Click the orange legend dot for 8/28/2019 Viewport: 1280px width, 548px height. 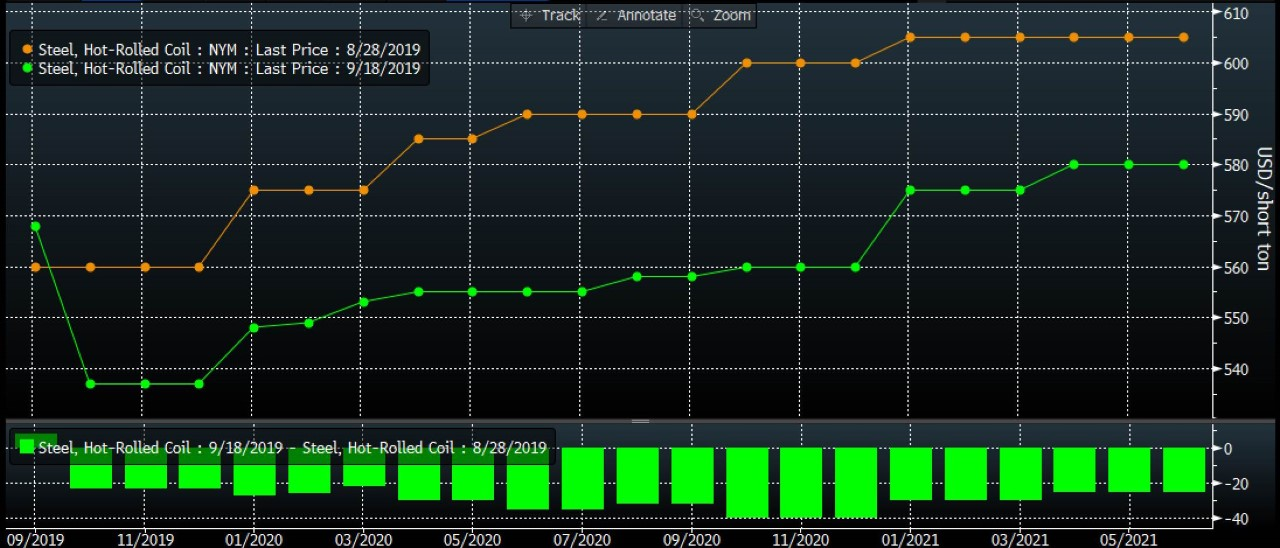click(x=27, y=49)
